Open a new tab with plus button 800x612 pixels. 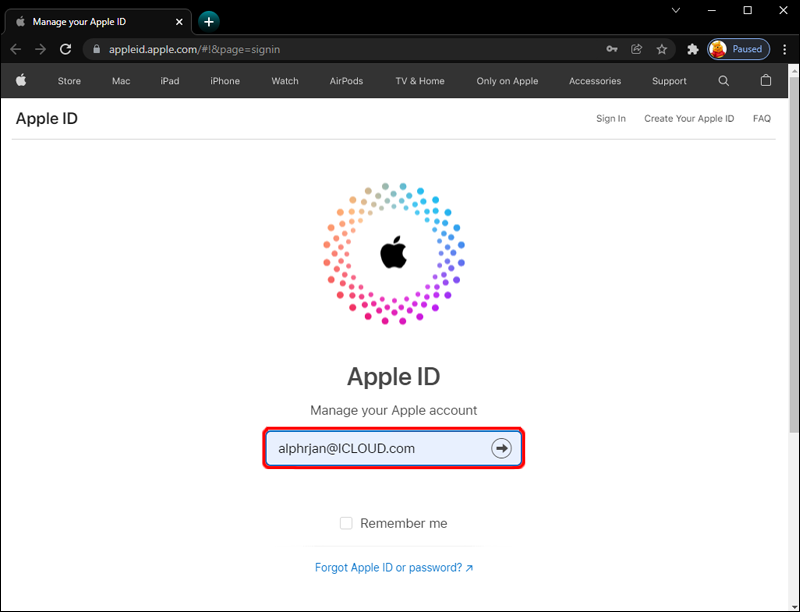[209, 22]
